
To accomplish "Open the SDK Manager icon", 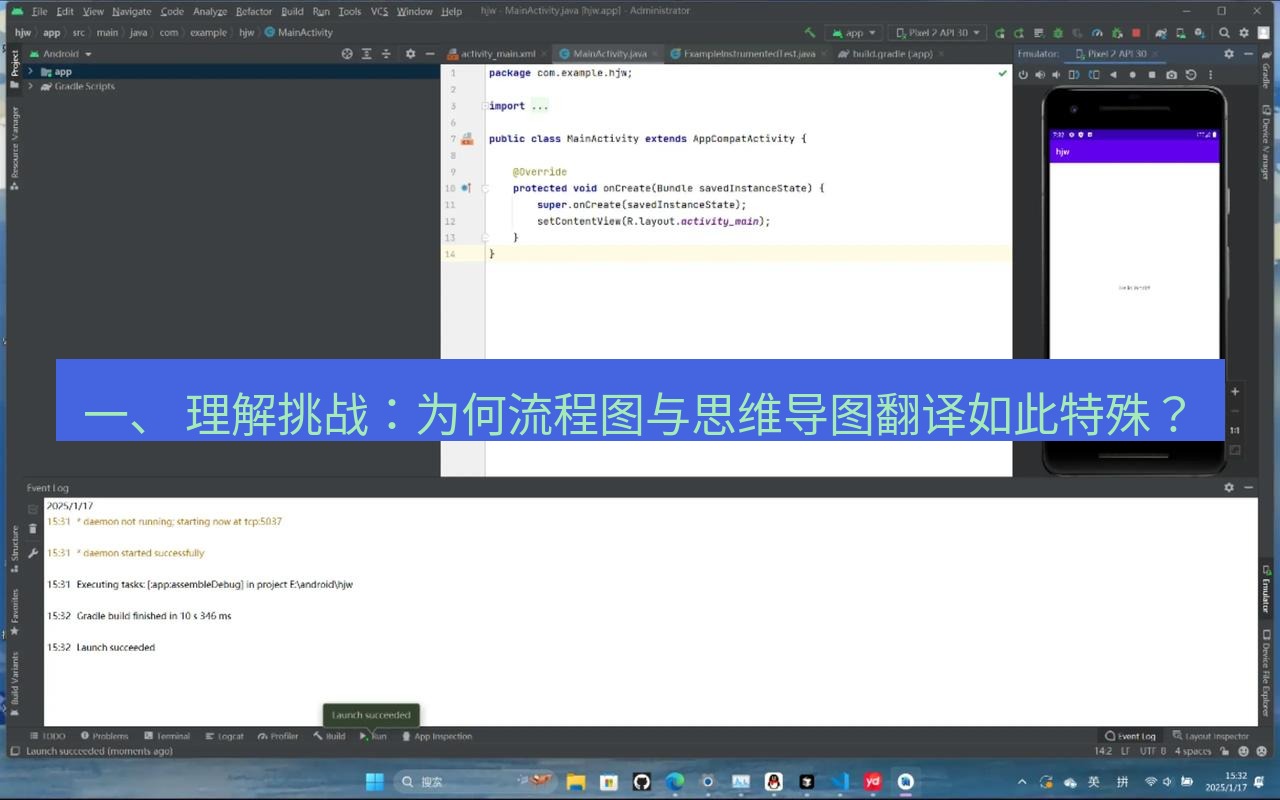I will [1199, 33].
